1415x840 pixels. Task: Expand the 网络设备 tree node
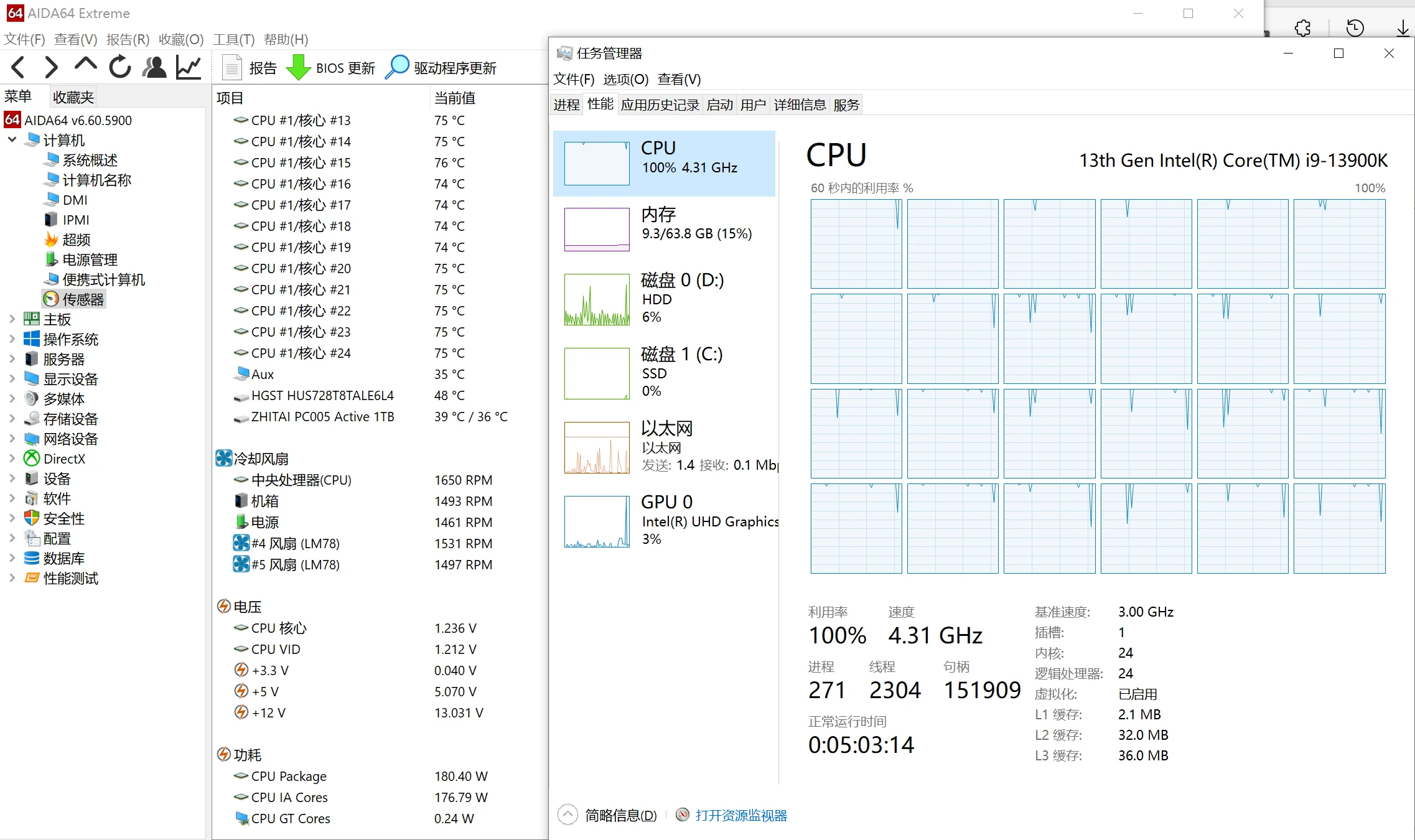(12, 439)
